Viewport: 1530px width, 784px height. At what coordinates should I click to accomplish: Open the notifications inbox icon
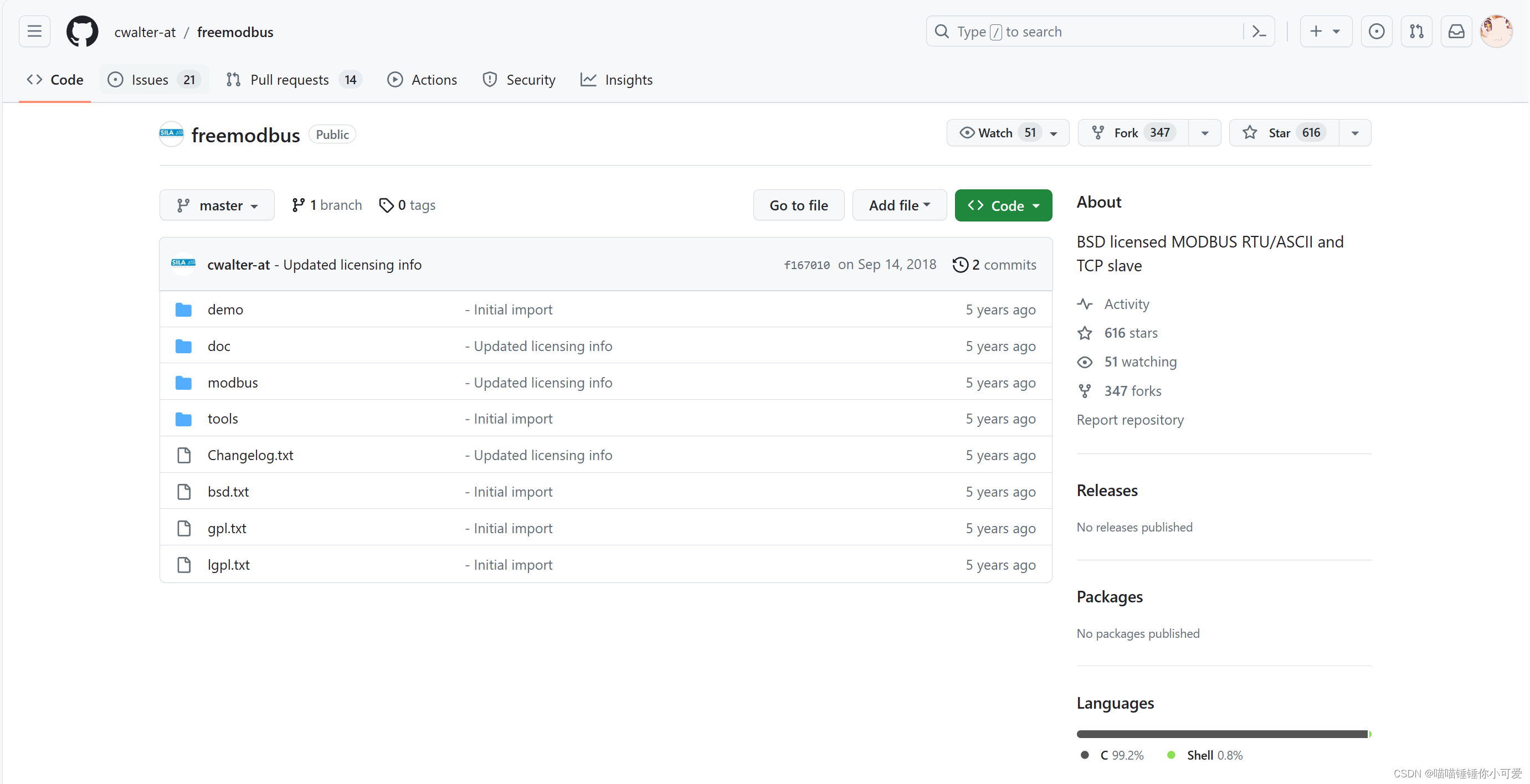[x=1456, y=32]
